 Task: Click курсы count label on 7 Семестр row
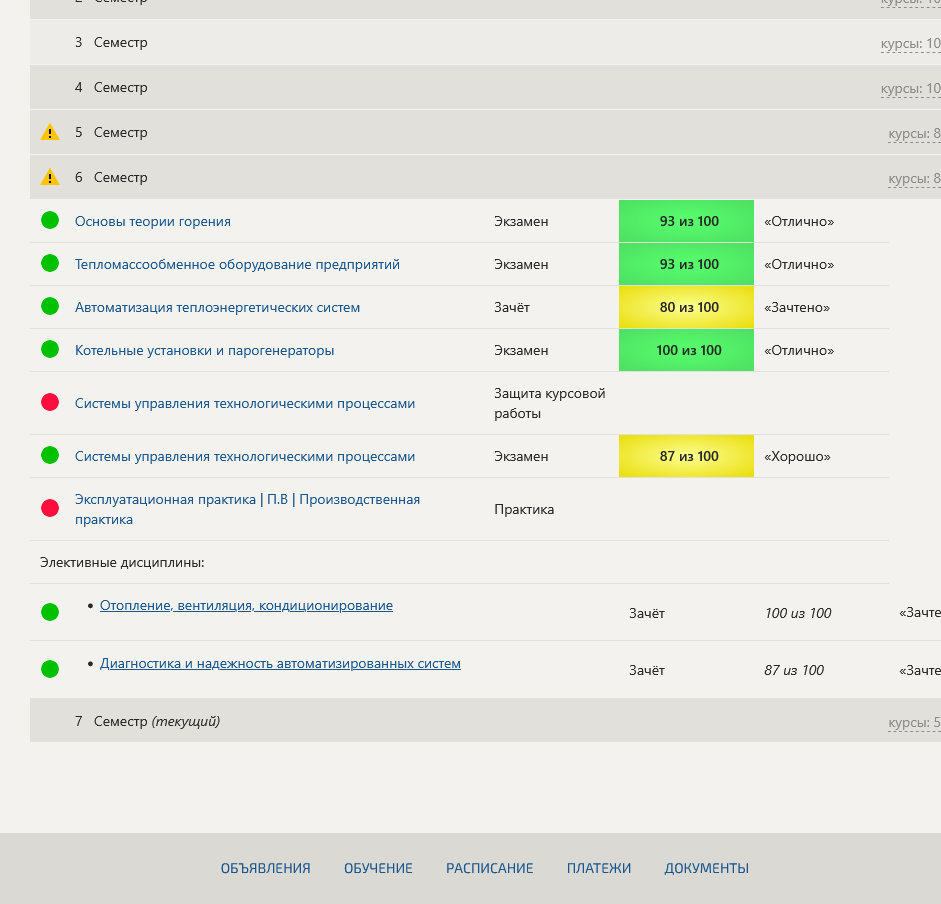913,722
